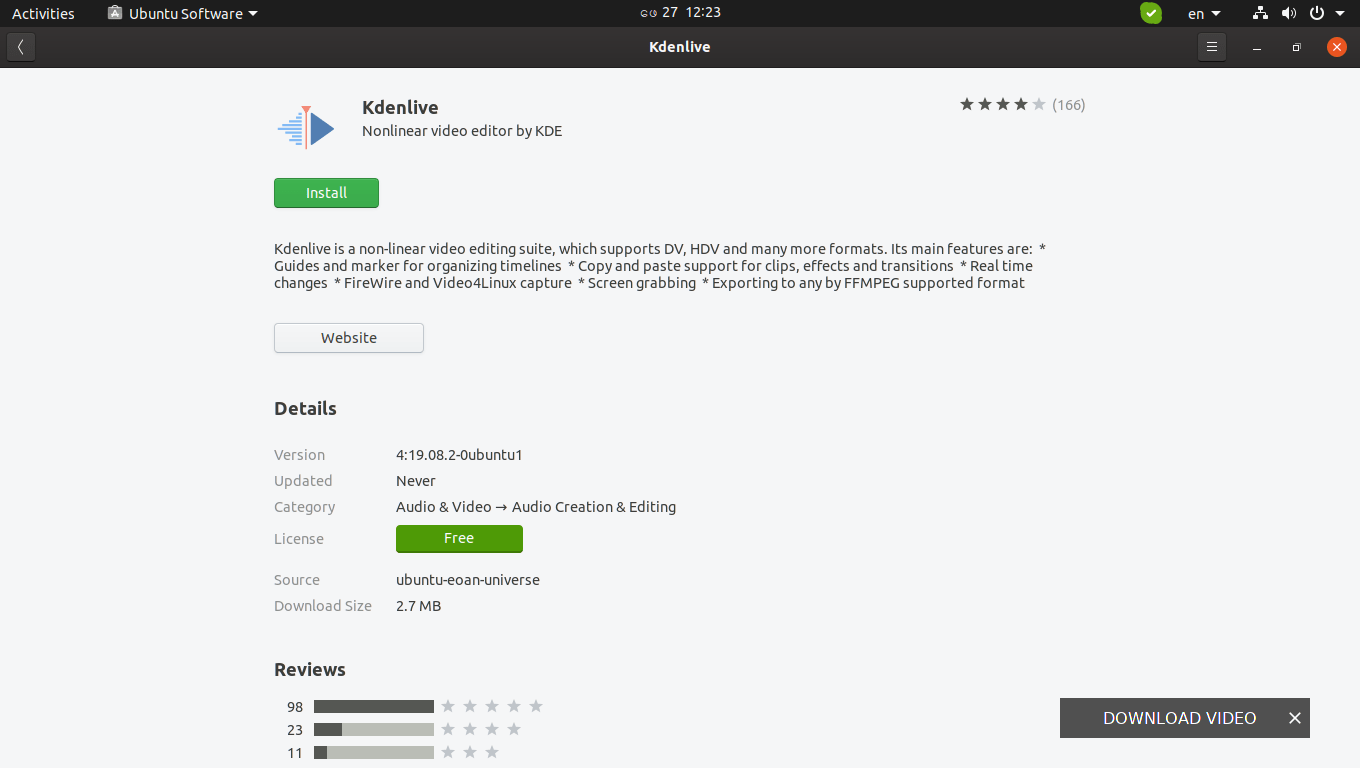1360x768 pixels.
Task: Expand the Ubuntu Software app menu
Action: click(183, 13)
